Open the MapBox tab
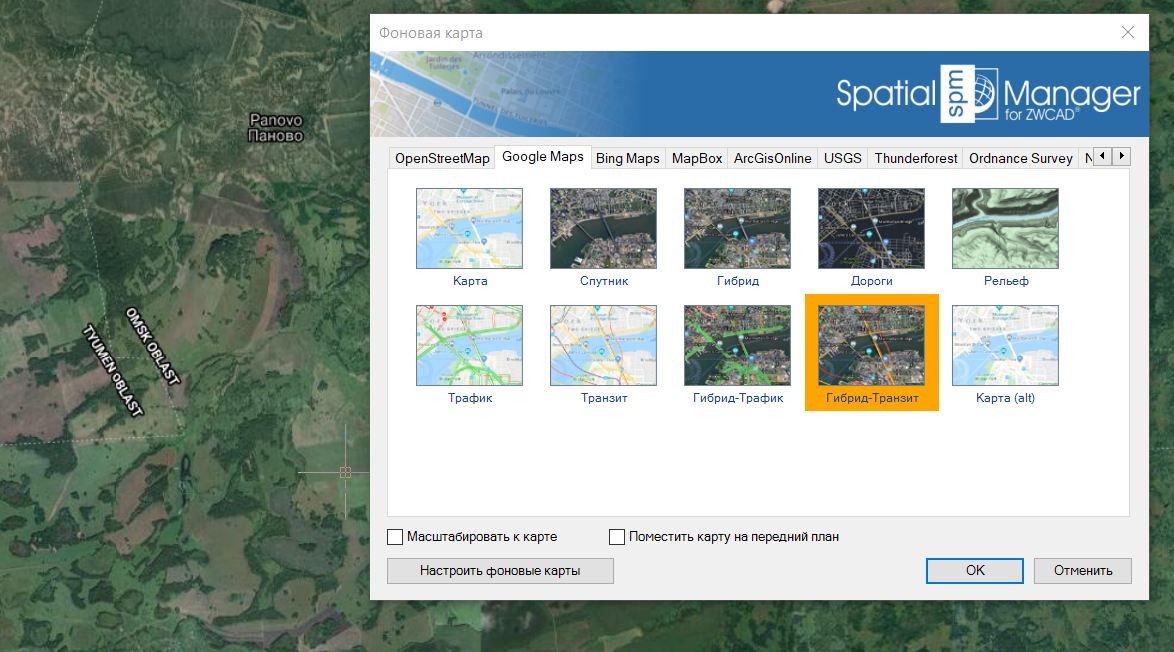 (696, 158)
